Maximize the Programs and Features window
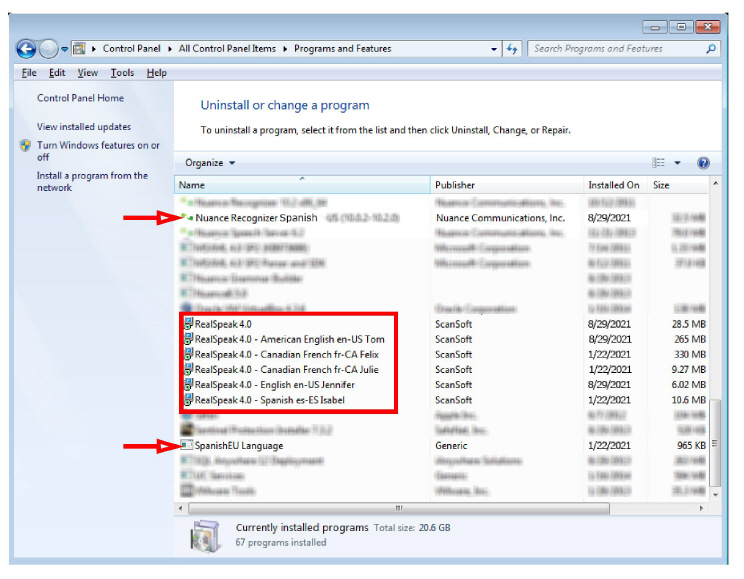 pos(681,28)
